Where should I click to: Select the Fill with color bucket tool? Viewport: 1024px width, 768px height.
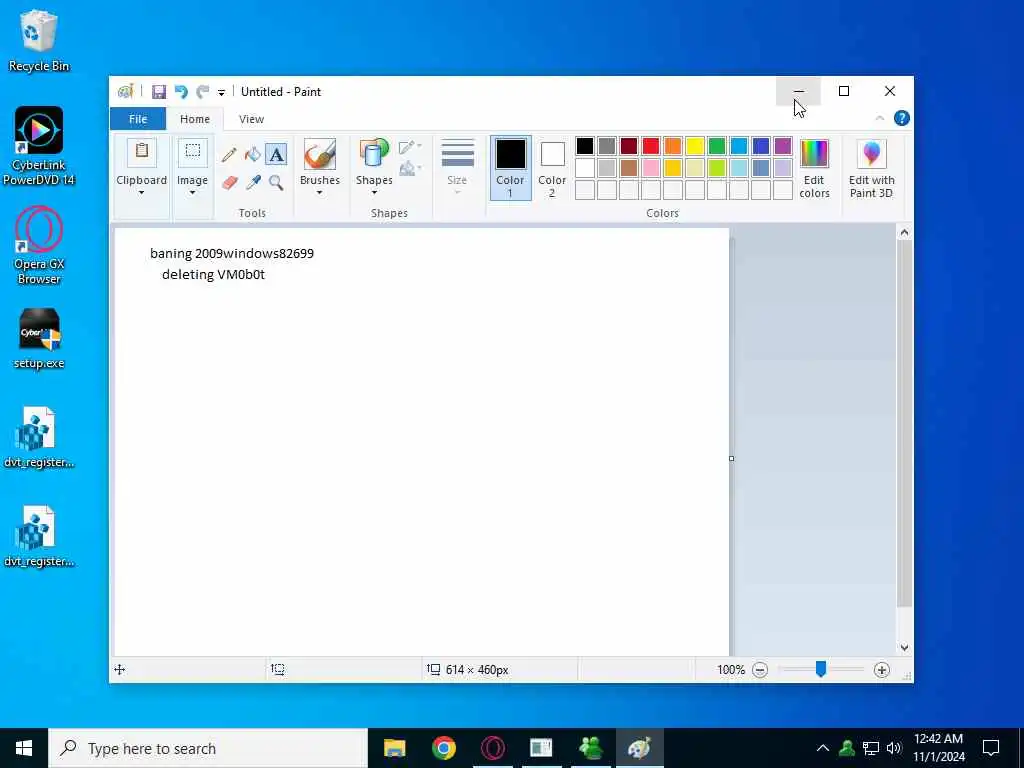tap(253, 155)
